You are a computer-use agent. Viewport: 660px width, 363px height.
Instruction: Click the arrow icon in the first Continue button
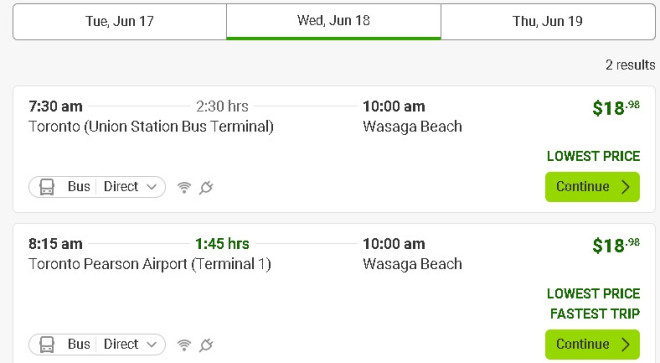point(625,187)
